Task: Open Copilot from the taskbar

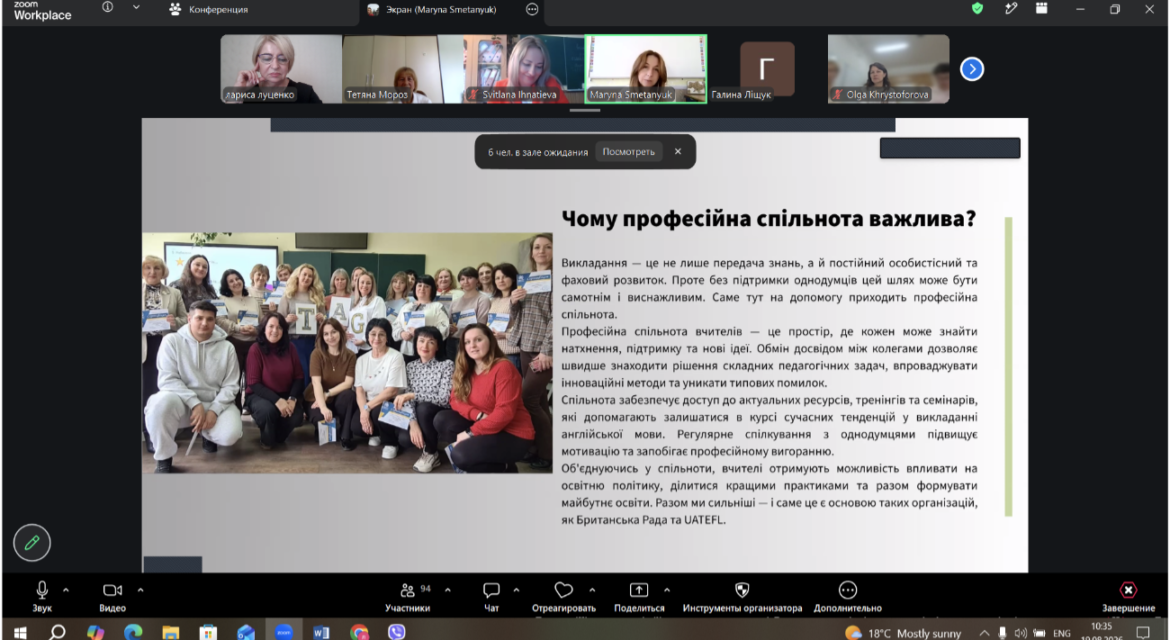Action: 96,633
